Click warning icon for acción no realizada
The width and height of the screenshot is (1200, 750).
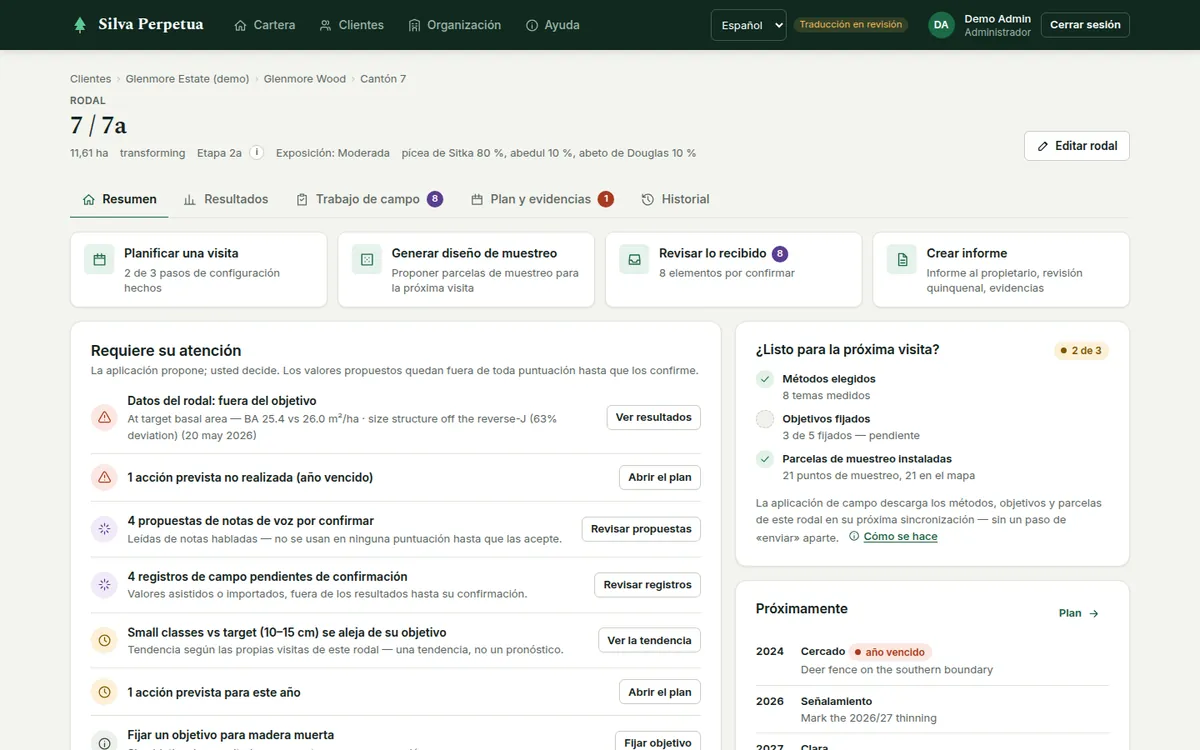click(104, 478)
